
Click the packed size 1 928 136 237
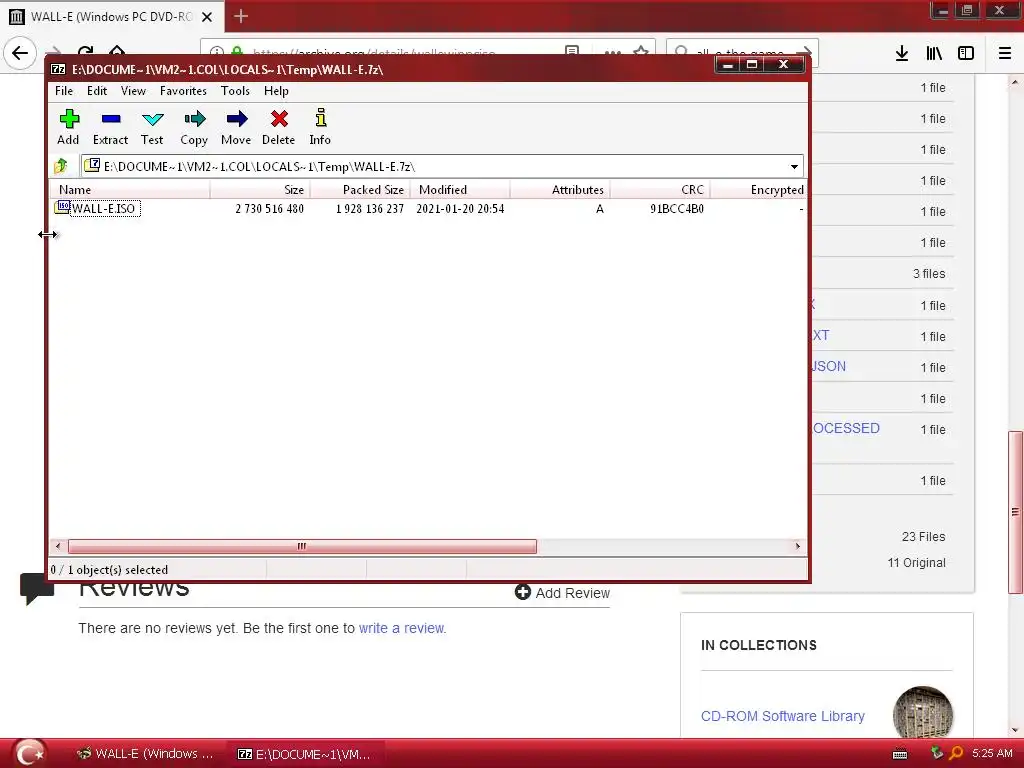370,209
